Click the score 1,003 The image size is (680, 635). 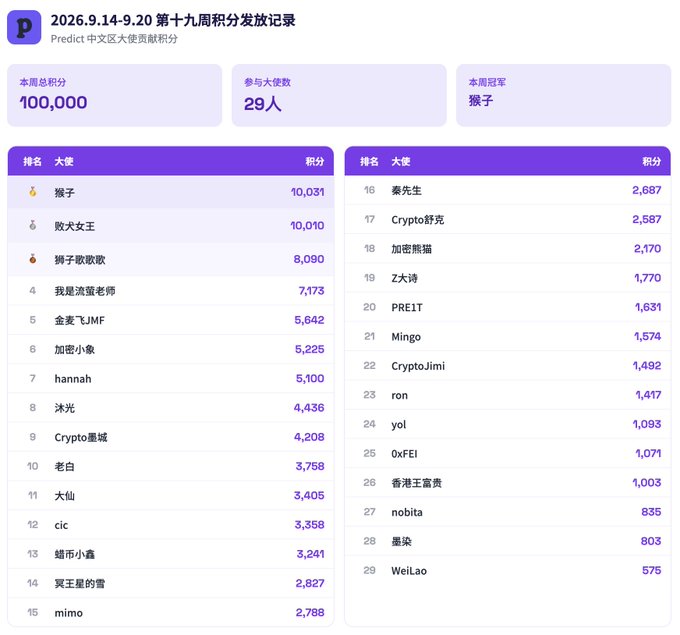[647, 482]
